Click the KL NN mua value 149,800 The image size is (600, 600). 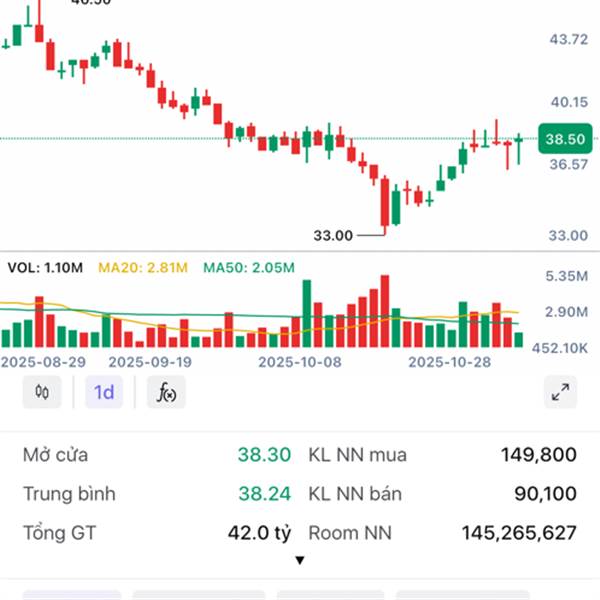click(539, 455)
